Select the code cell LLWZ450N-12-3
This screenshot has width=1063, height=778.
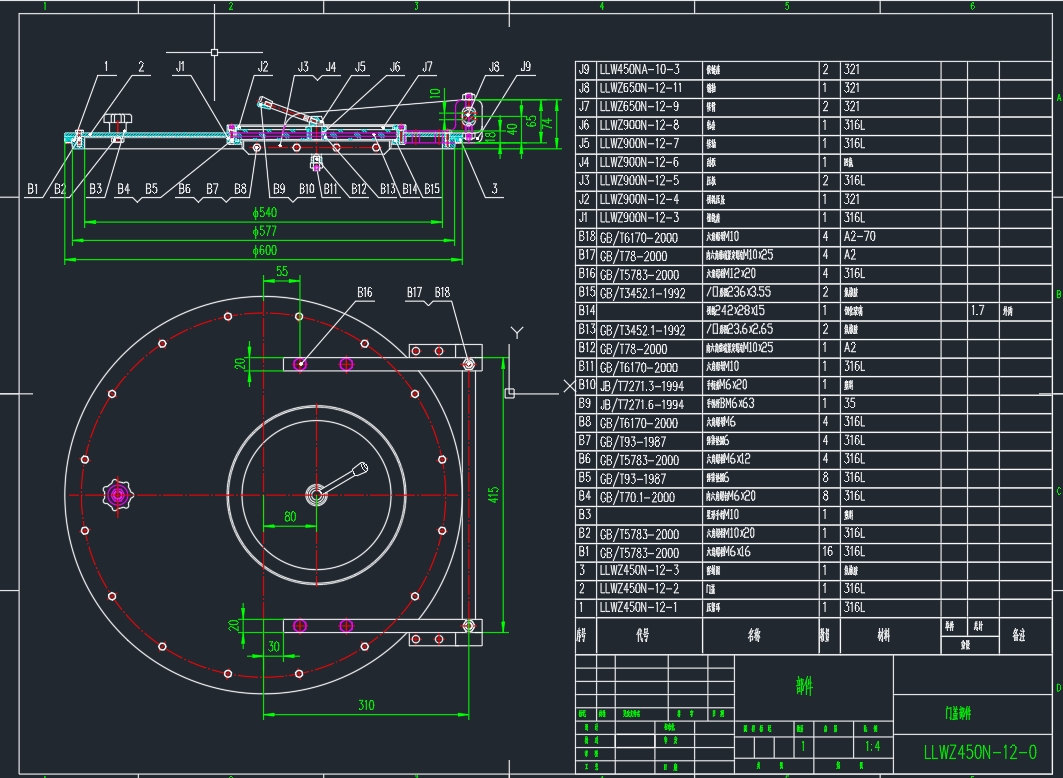[x=639, y=570]
